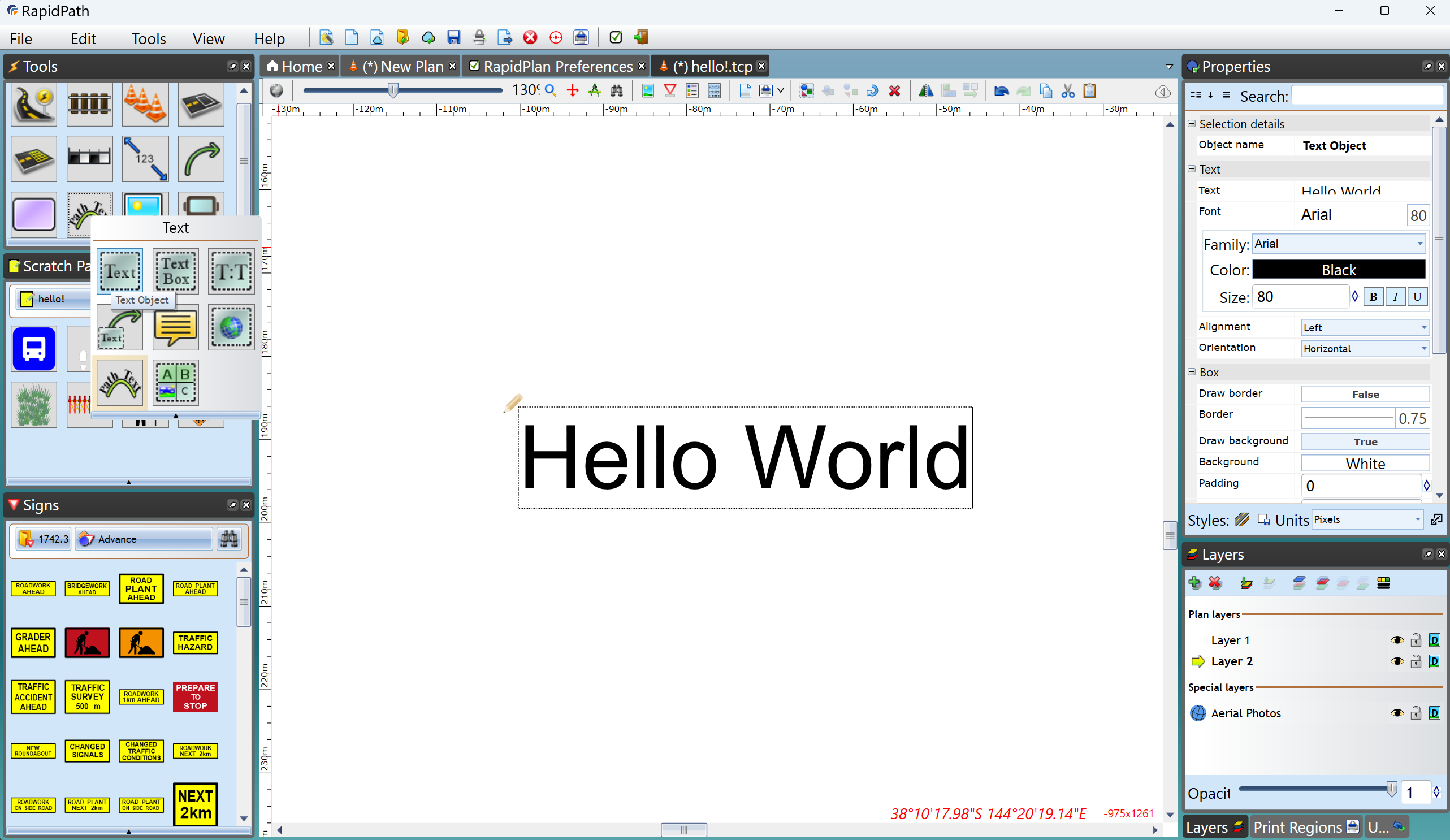The height and width of the screenshot is (840, 1450).
Task: Click the 1742.3 signs library button
Action: 44,539
